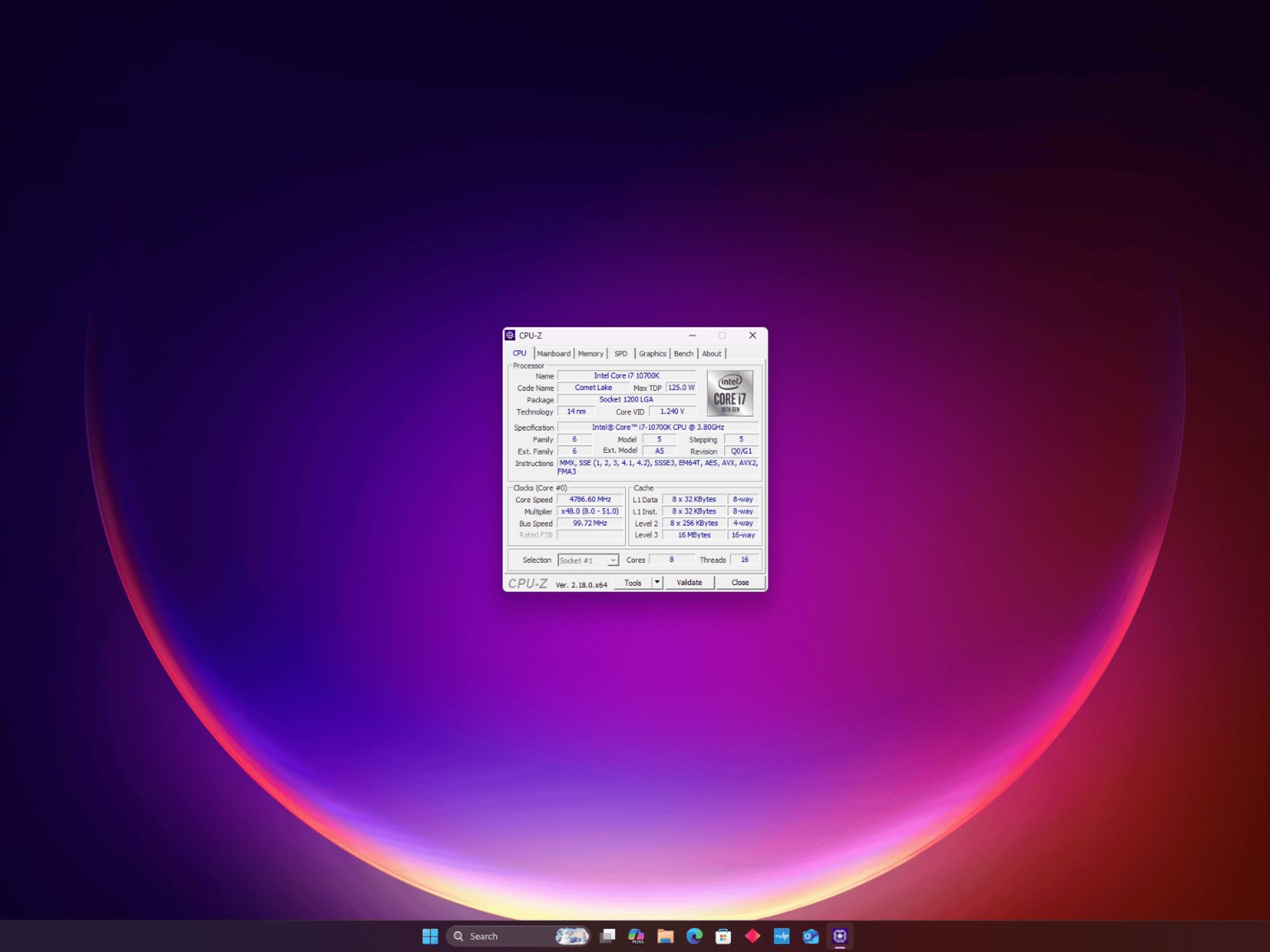The width and height of the screenshot is (1270, 952).
Task: Open the About tab
Action: 711,354
